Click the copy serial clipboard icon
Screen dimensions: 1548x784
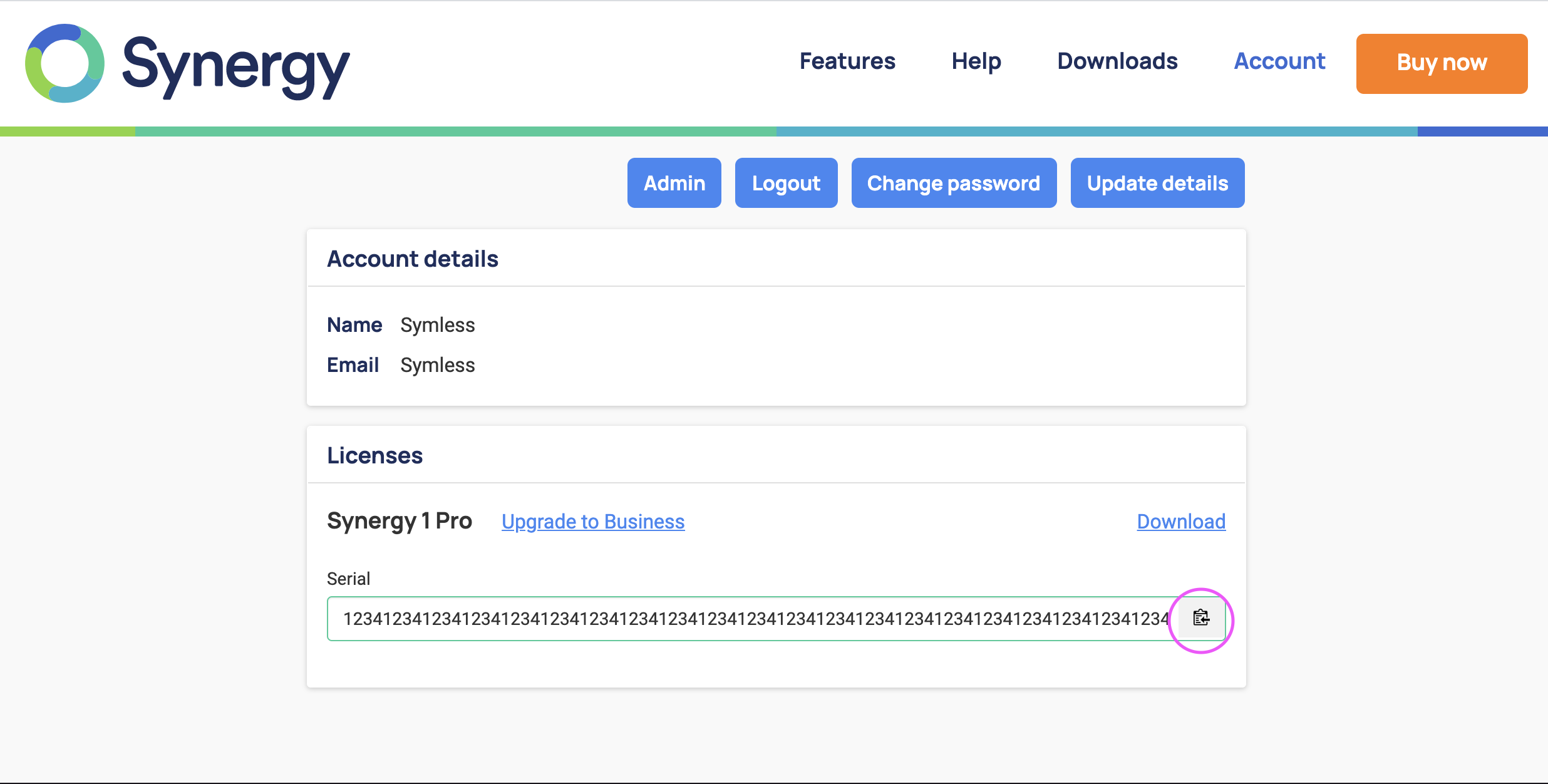pos(1201,618)
